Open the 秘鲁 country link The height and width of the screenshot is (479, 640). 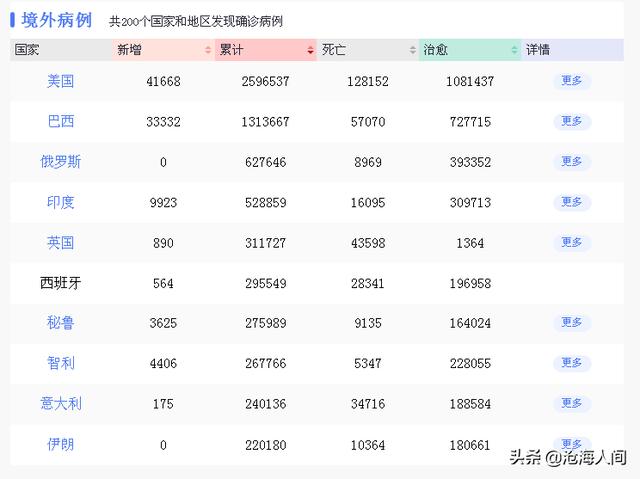[x=60, y=323]
